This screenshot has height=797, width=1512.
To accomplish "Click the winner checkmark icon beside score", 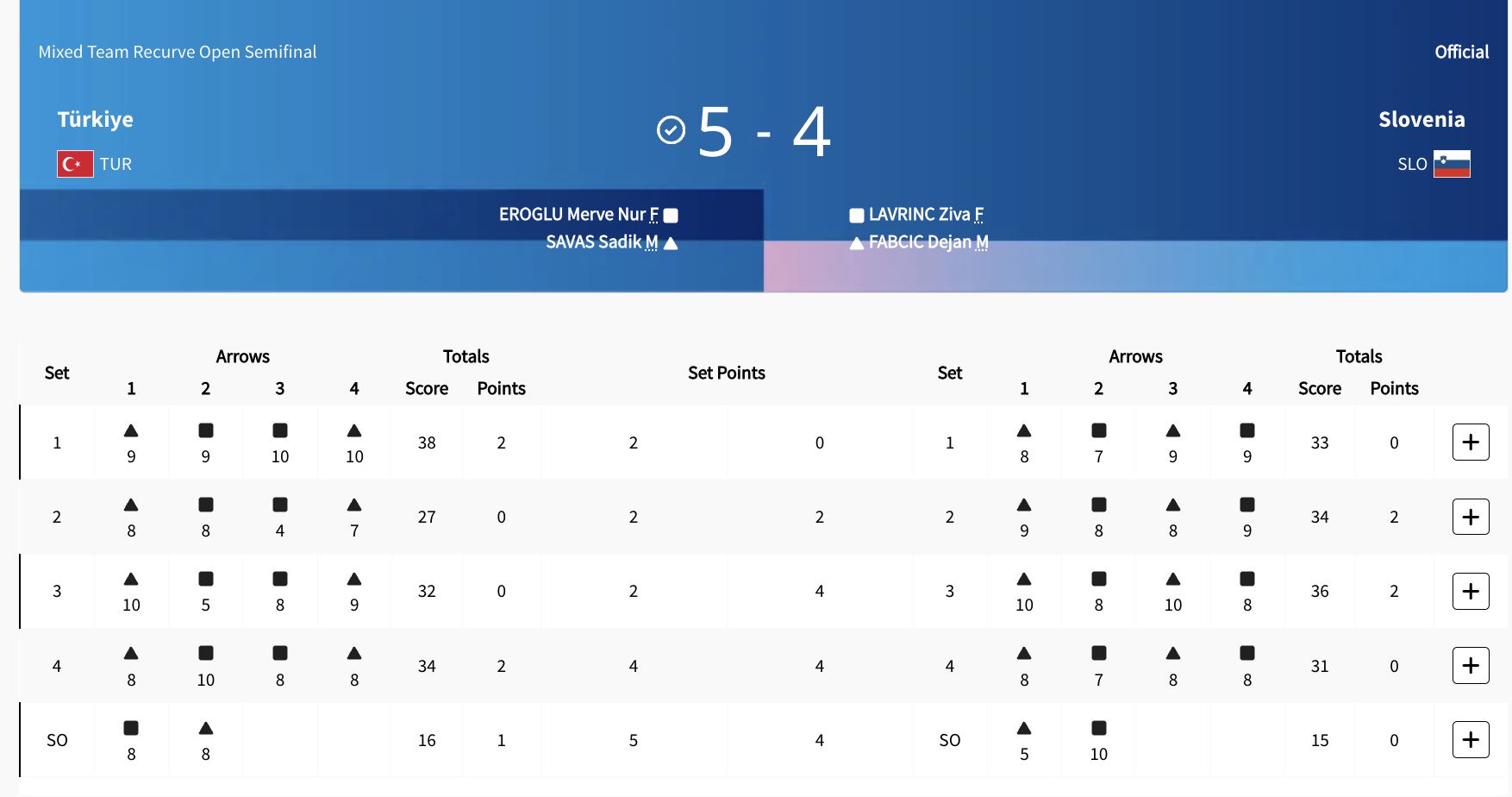I will click(x=671, y=130).
